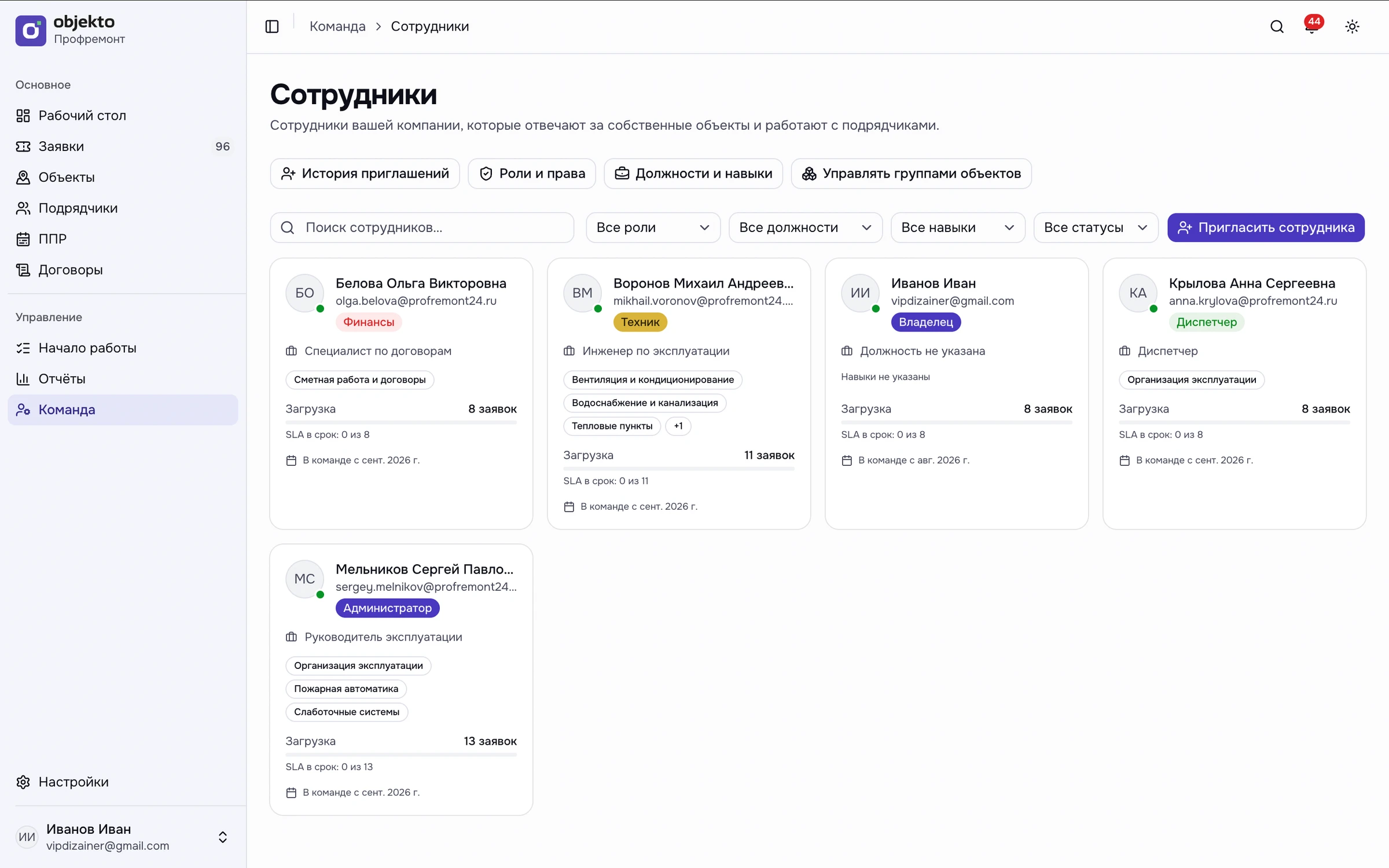Open Крылова Анна Сергеевна card name
Screen dimensions: 1389x868
[x=1252, y=284]
